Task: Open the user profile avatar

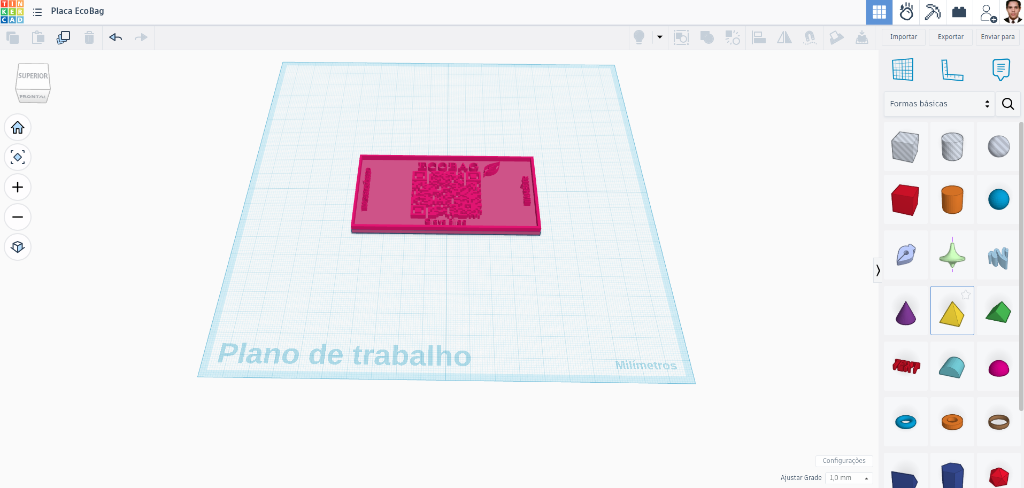Action: (1012, 12)
